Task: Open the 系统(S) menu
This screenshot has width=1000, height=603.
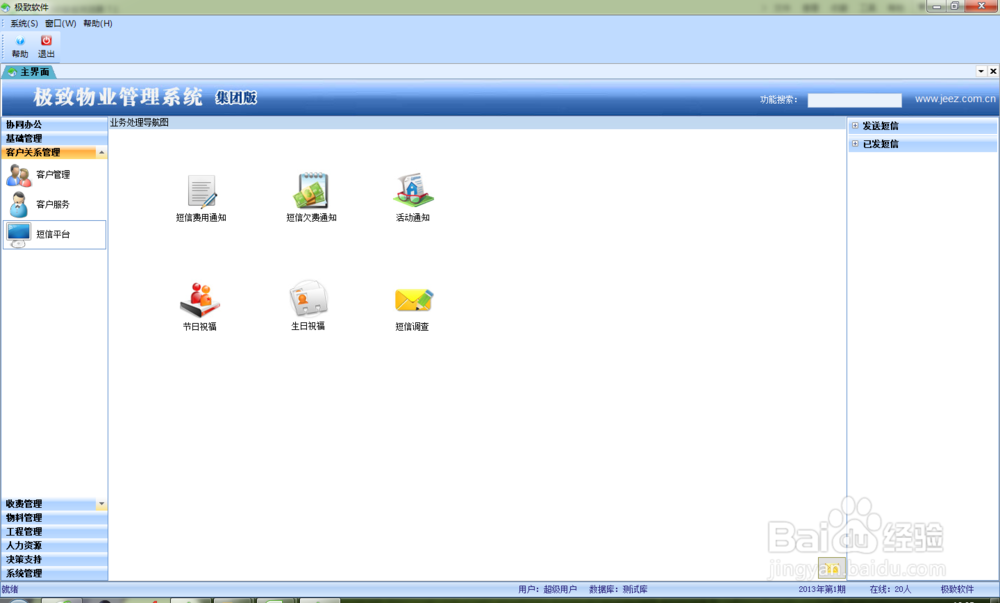Action: (24, 24)
